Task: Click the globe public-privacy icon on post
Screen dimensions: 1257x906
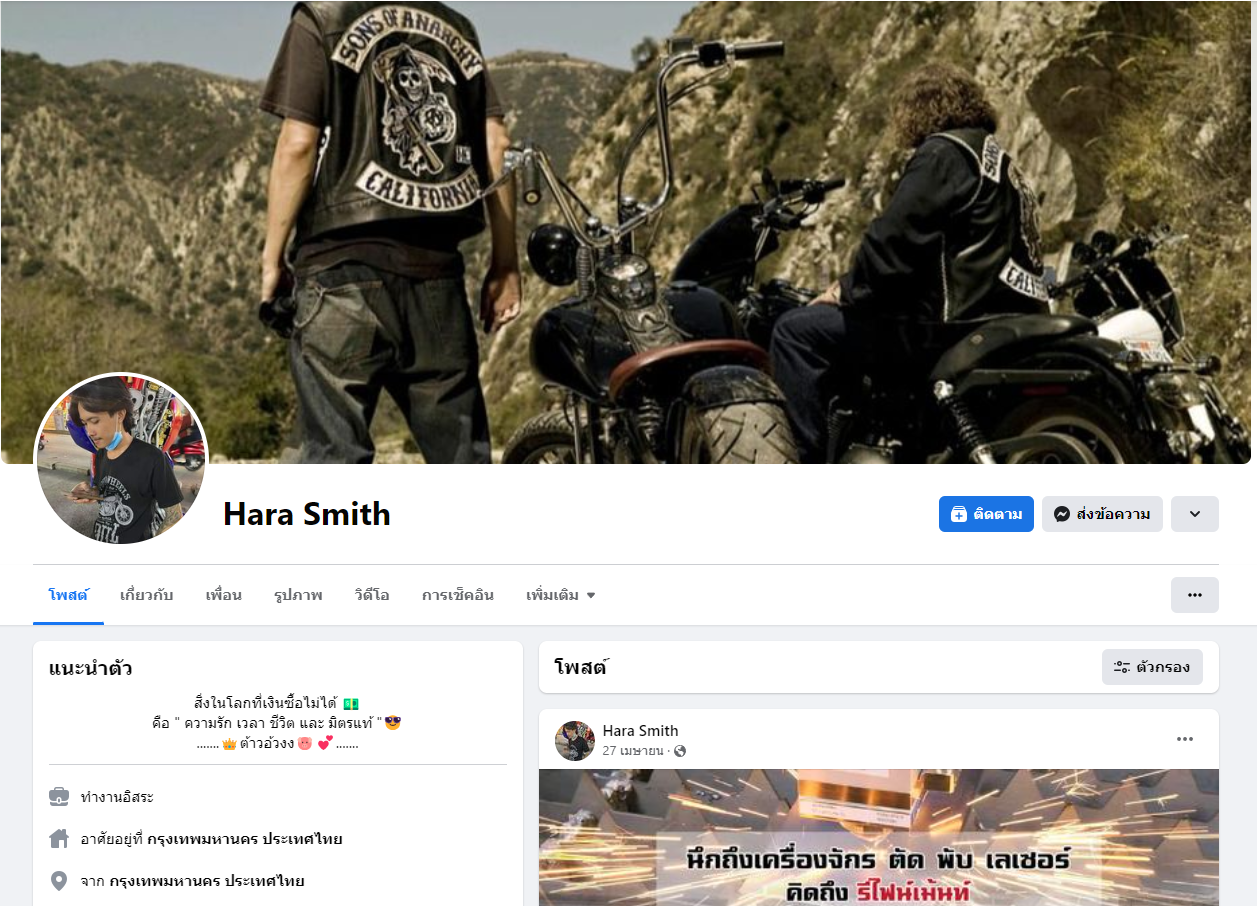Action: pos(680,751)
